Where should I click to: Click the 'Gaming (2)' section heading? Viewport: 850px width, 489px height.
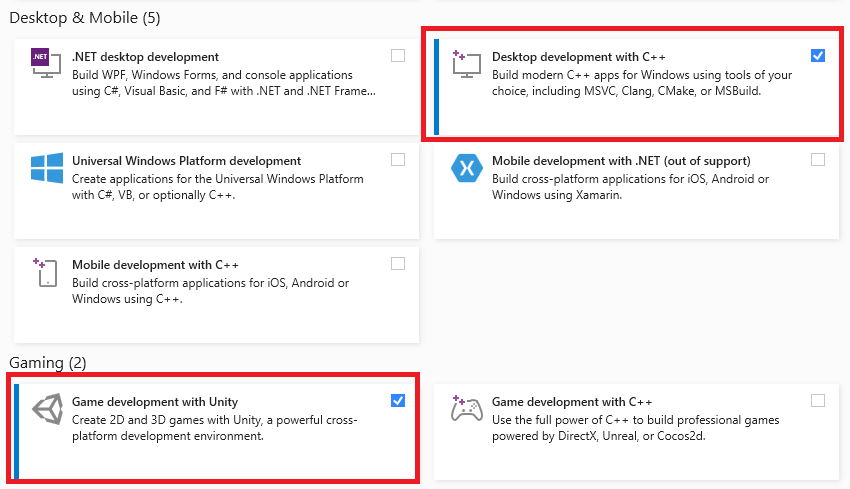coord(48,363)
